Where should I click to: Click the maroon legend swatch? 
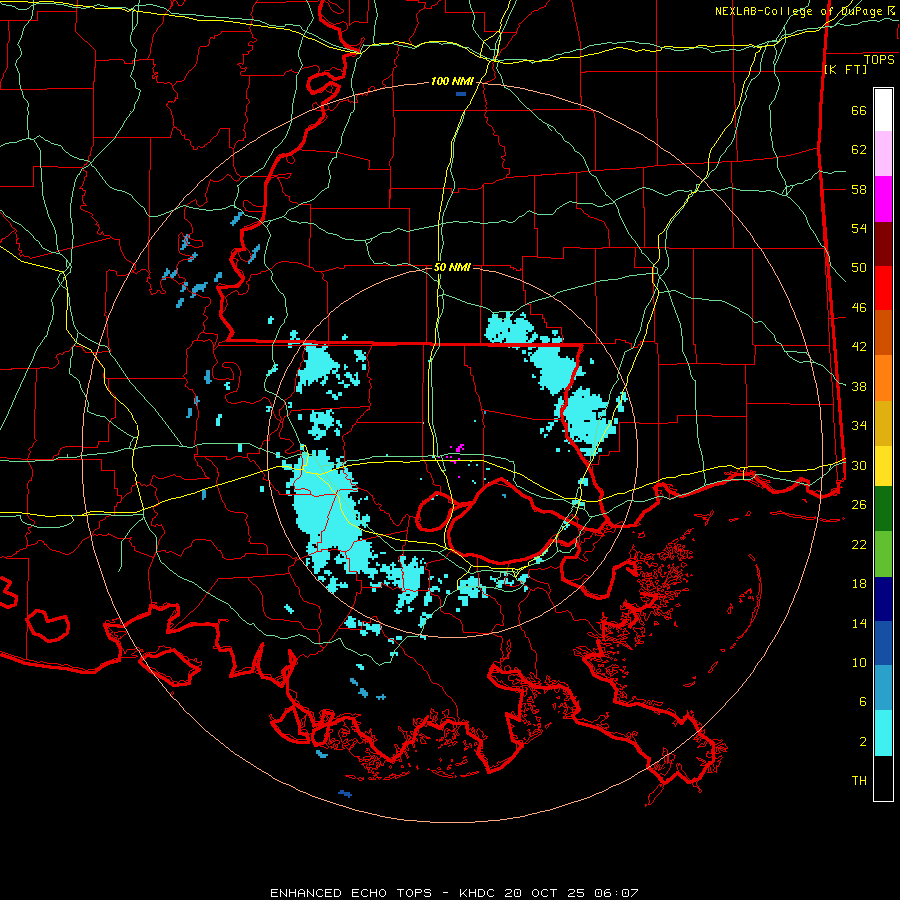883,245
